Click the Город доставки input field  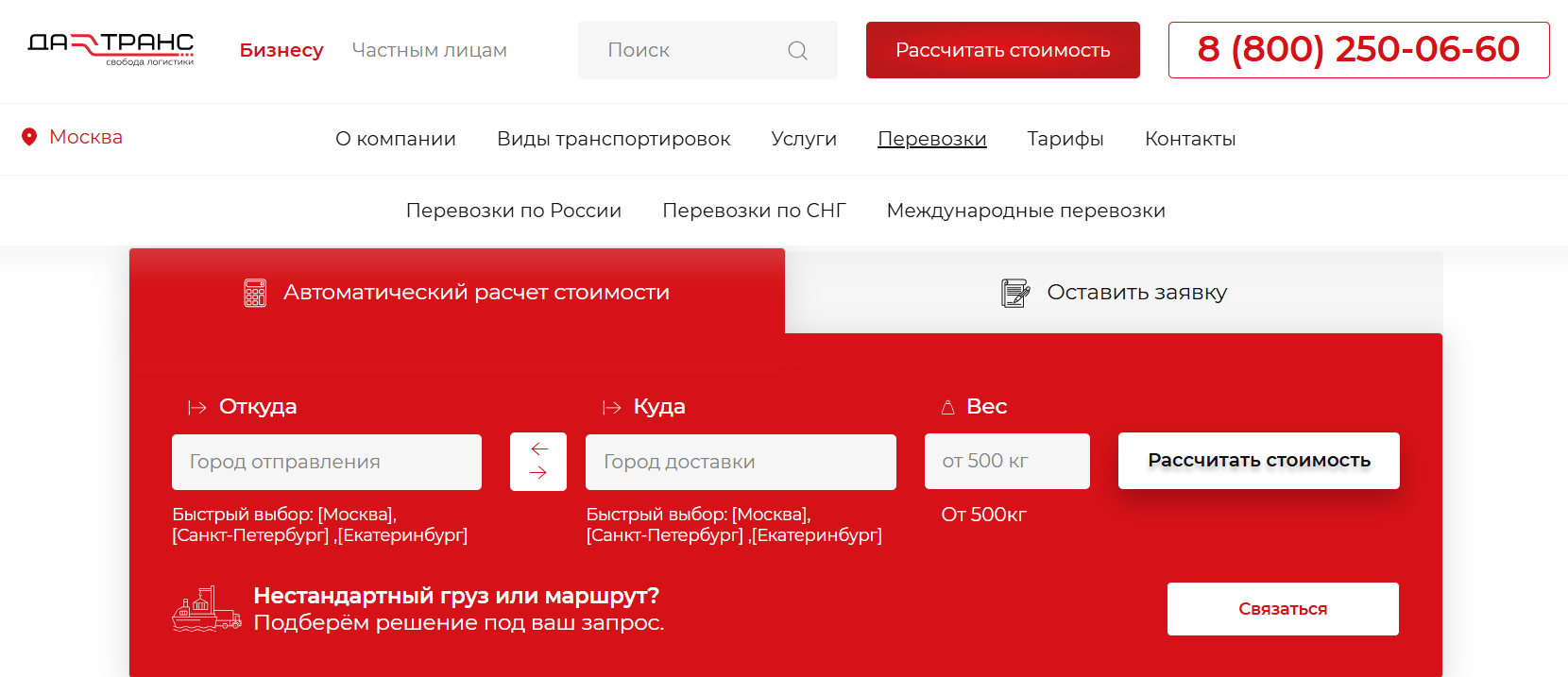(741, 462)
